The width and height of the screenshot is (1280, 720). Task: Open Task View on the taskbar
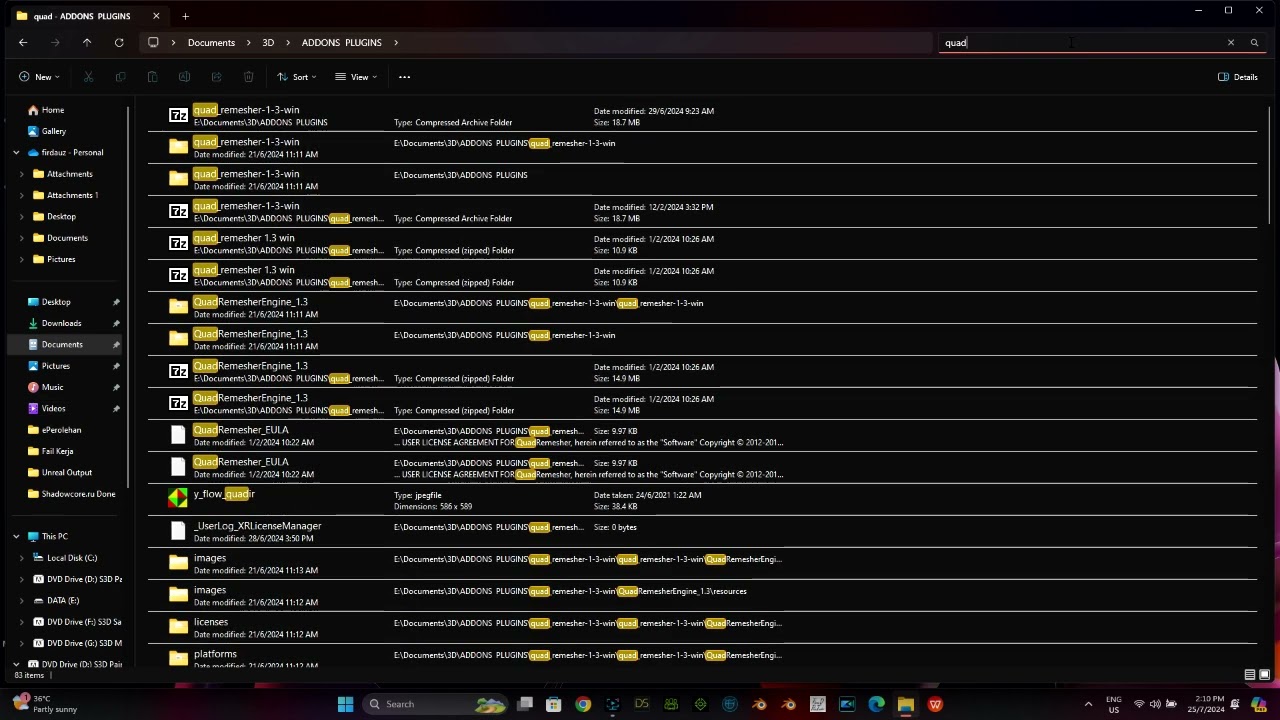[x=525, y=704]
